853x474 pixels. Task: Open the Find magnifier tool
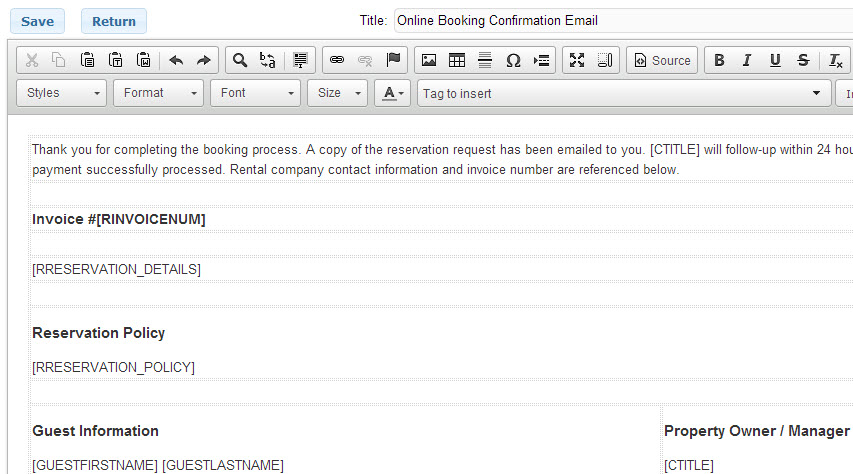click(x=240, y=61)
